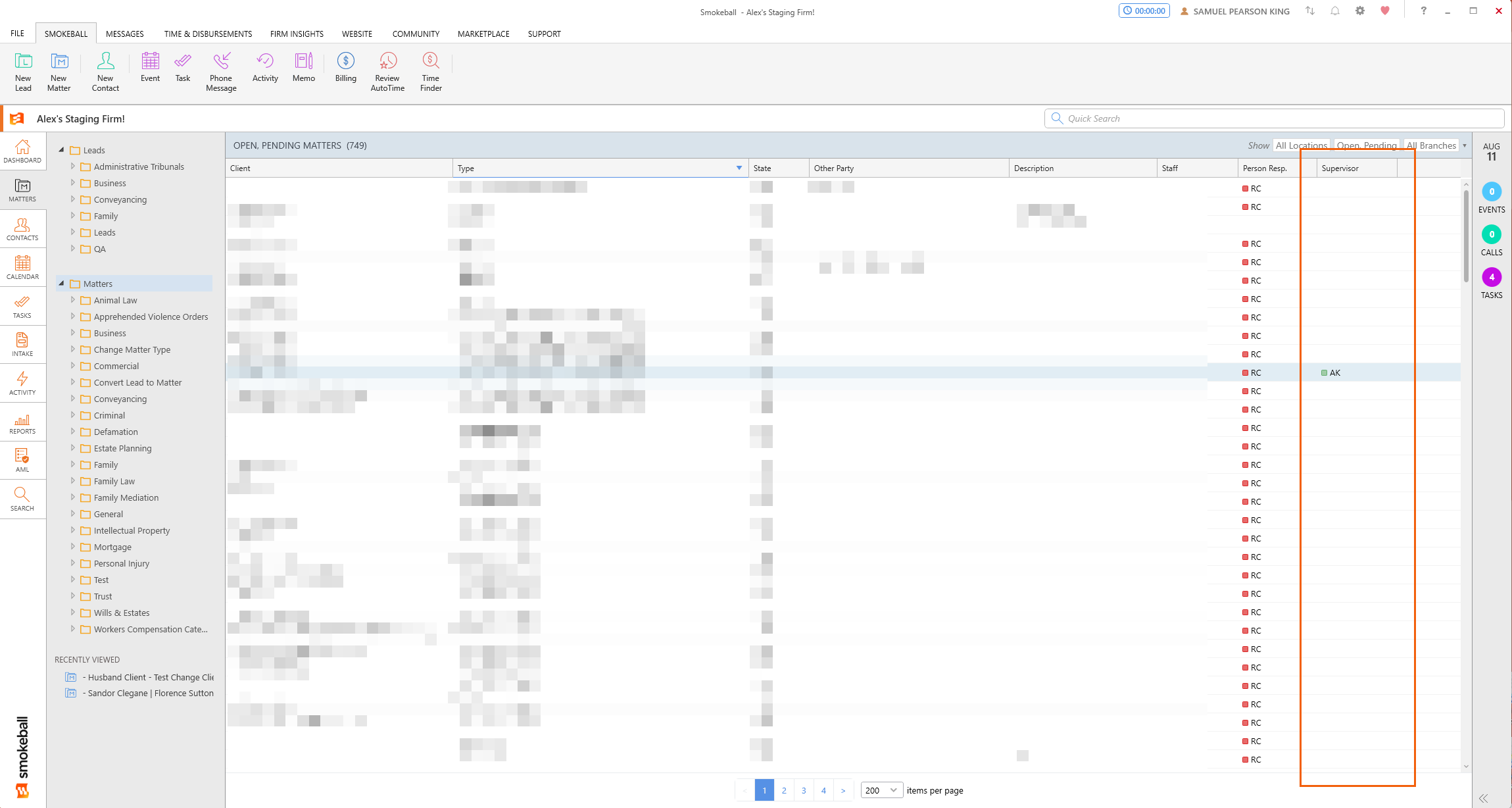Viewport: 1512px width, 808px height.
Task: Open notifications bell
Action: tap(1335, 11)
